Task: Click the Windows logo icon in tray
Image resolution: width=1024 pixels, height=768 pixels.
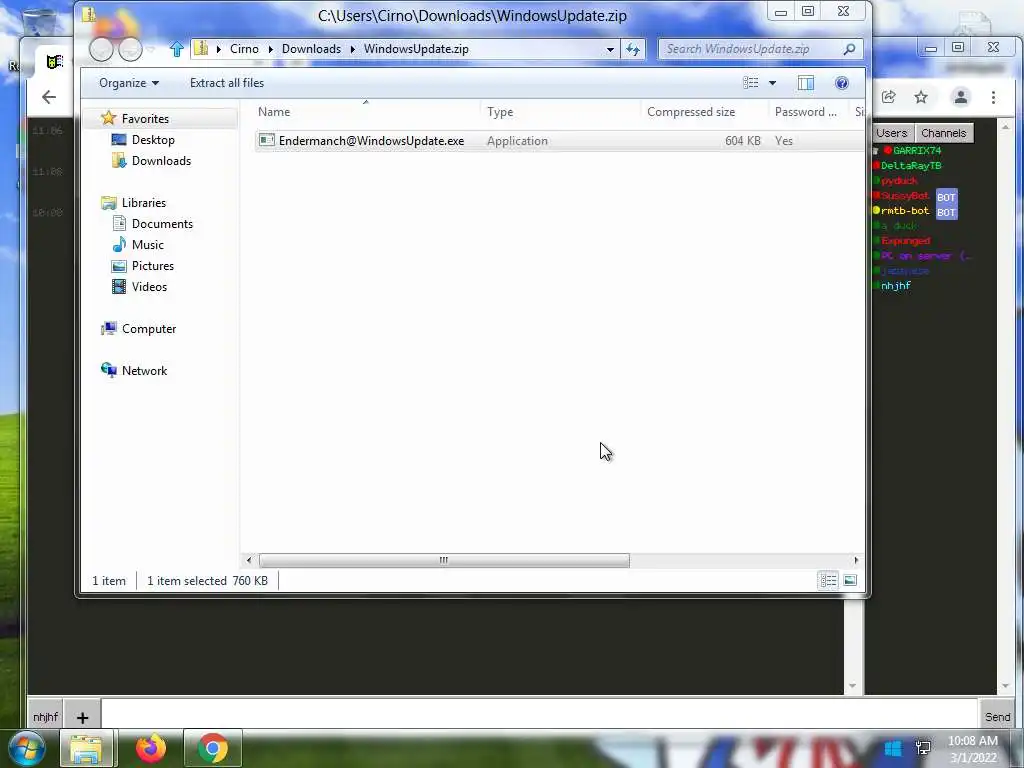Action: click(x=893, y=748)
